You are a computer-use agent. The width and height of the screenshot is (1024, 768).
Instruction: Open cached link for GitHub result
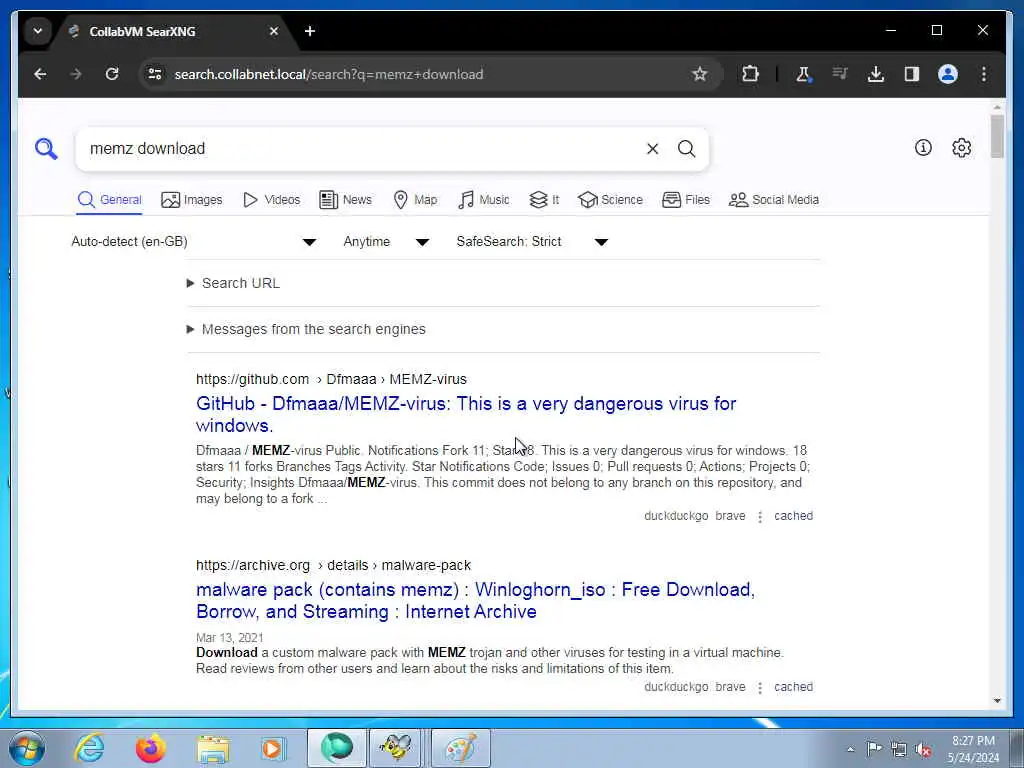coord(793,516)
